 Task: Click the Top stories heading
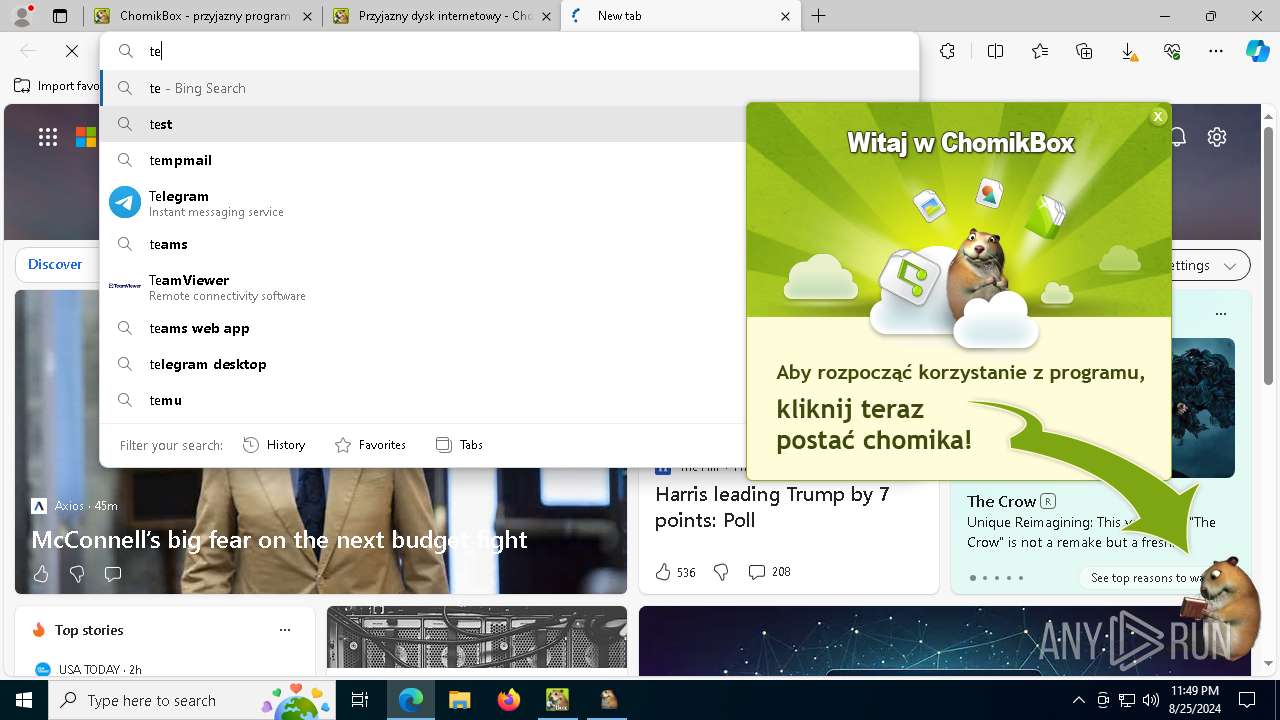[89, 630]
